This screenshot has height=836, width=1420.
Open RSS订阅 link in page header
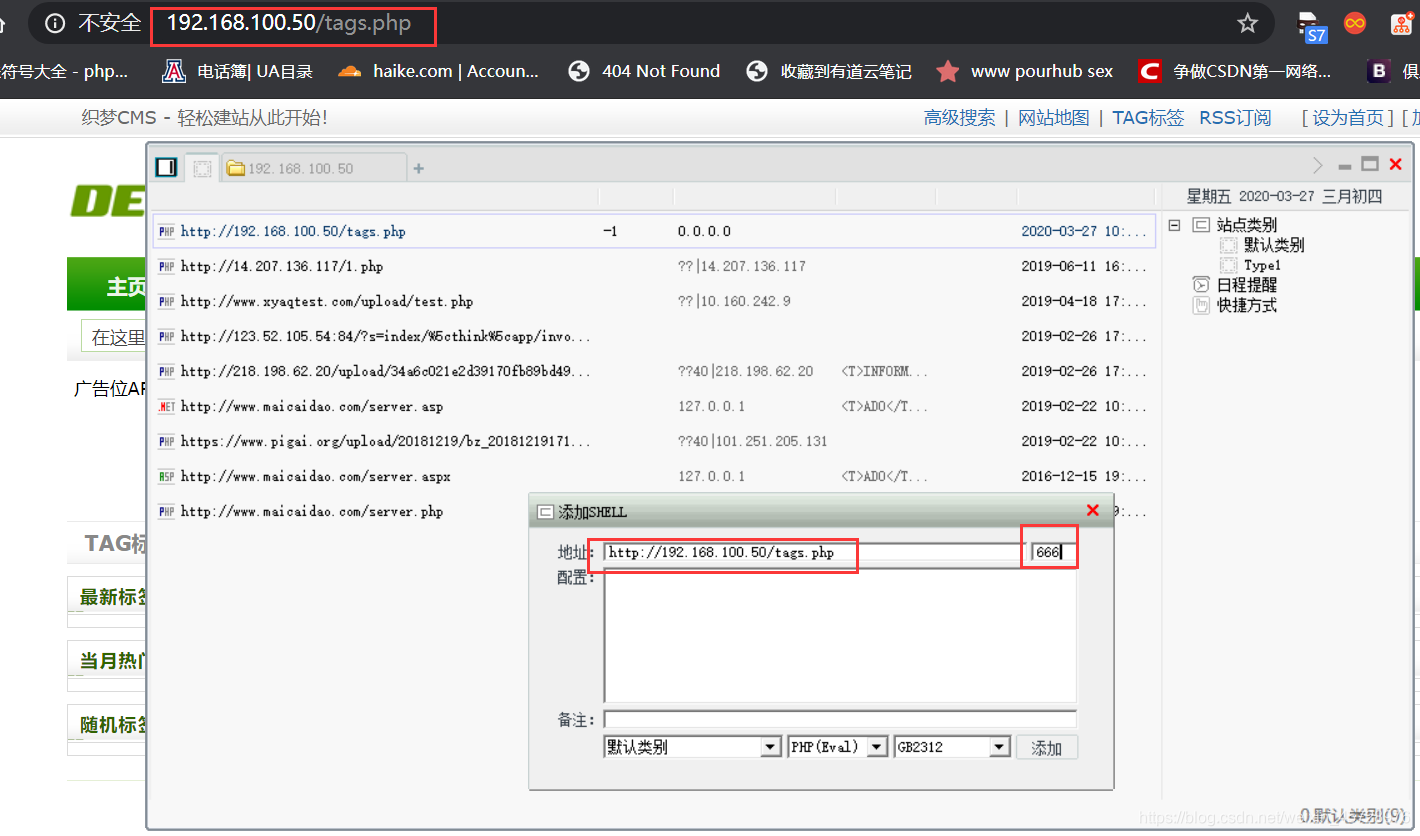1235,118
